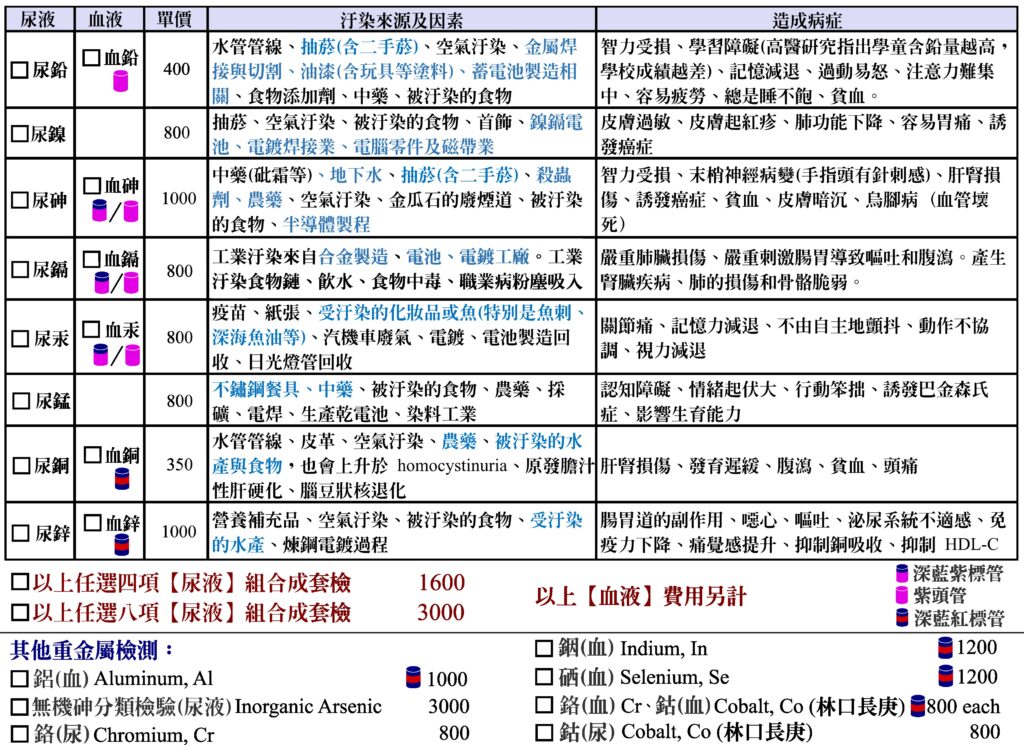Click the 紫頭管 legend tube icon
The width and height of the screenshot is (1024, 745).
click(x=903, y=595)
